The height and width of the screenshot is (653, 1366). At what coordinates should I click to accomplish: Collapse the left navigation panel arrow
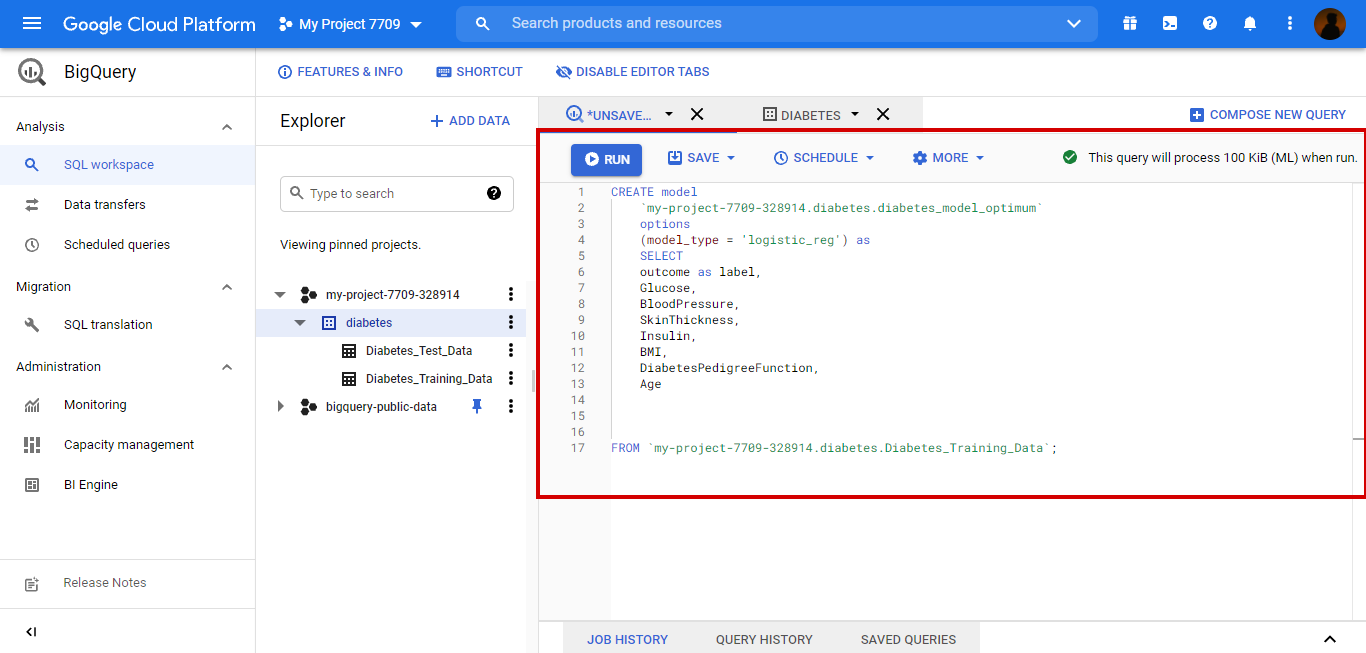(x=31, y=632)
